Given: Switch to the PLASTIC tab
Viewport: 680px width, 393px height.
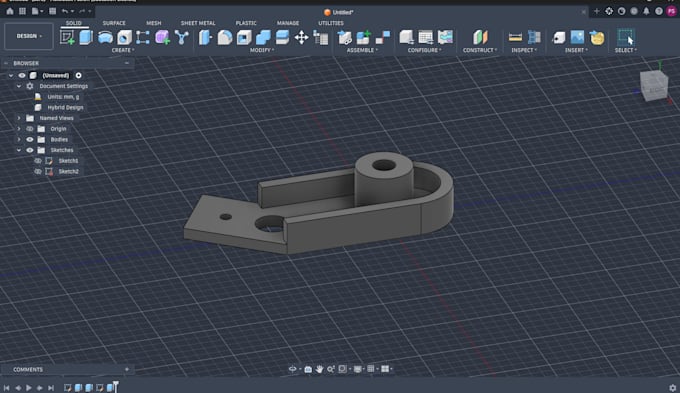Looking at the screenshot, I should pos(246,23).
